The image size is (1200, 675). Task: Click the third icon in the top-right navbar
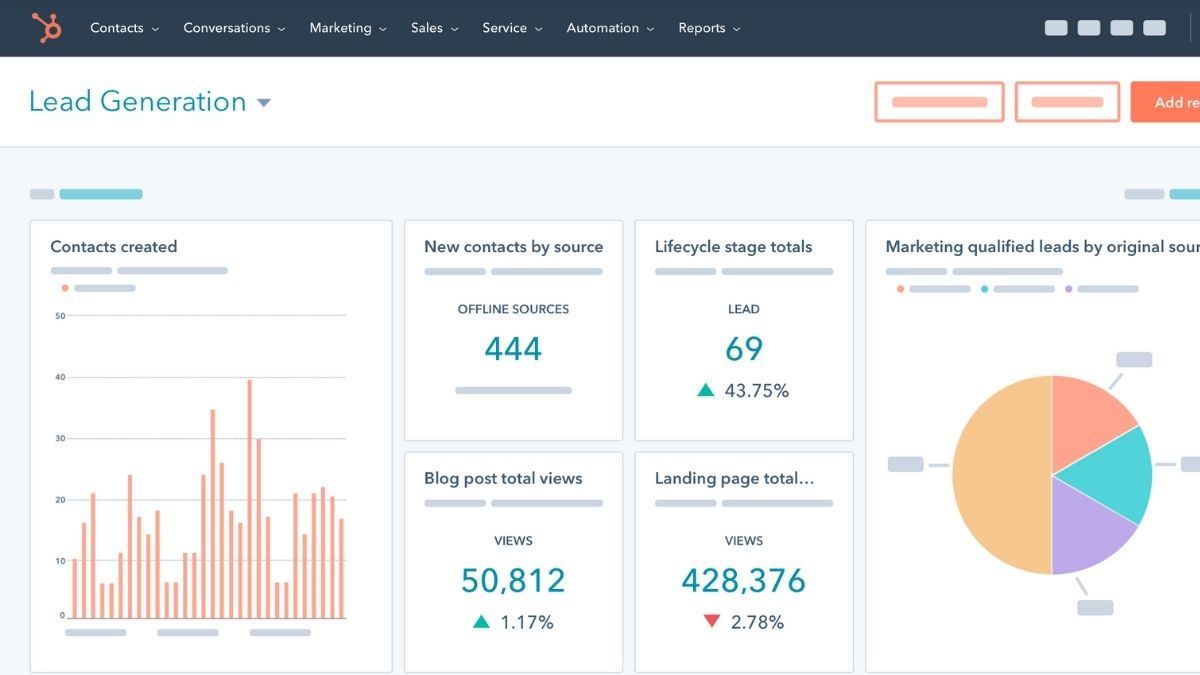[x=1120, y=27]
